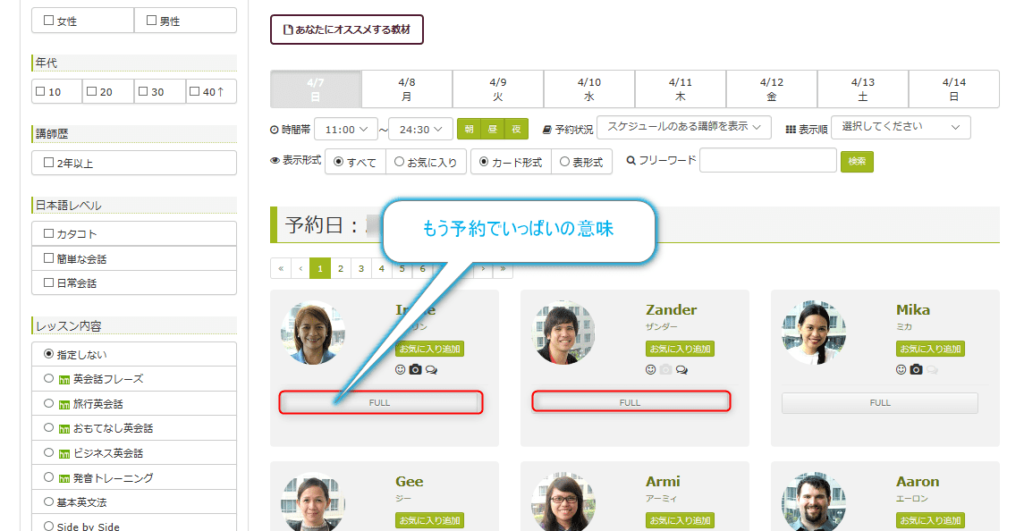Select カード形式 view radio button
Screen dimensions: 1024x531
[x=484, y=161]
